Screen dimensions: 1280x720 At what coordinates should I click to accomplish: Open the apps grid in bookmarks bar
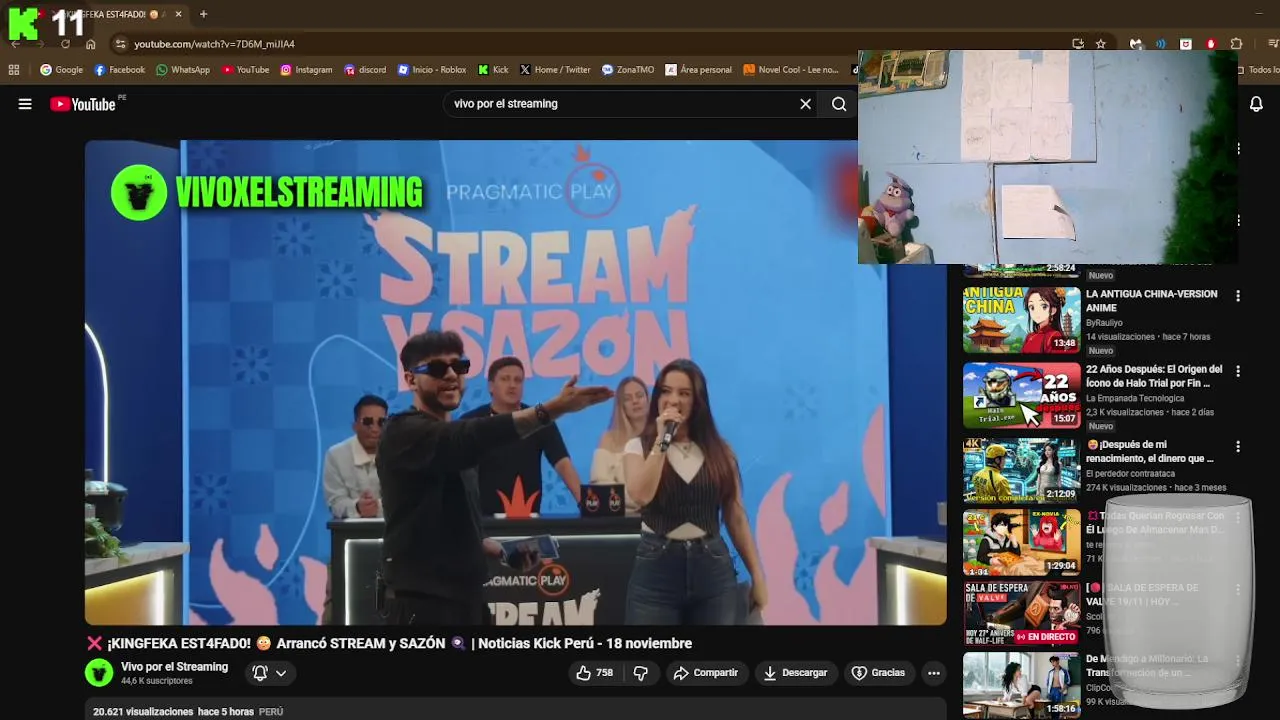[x=14, y=70]
